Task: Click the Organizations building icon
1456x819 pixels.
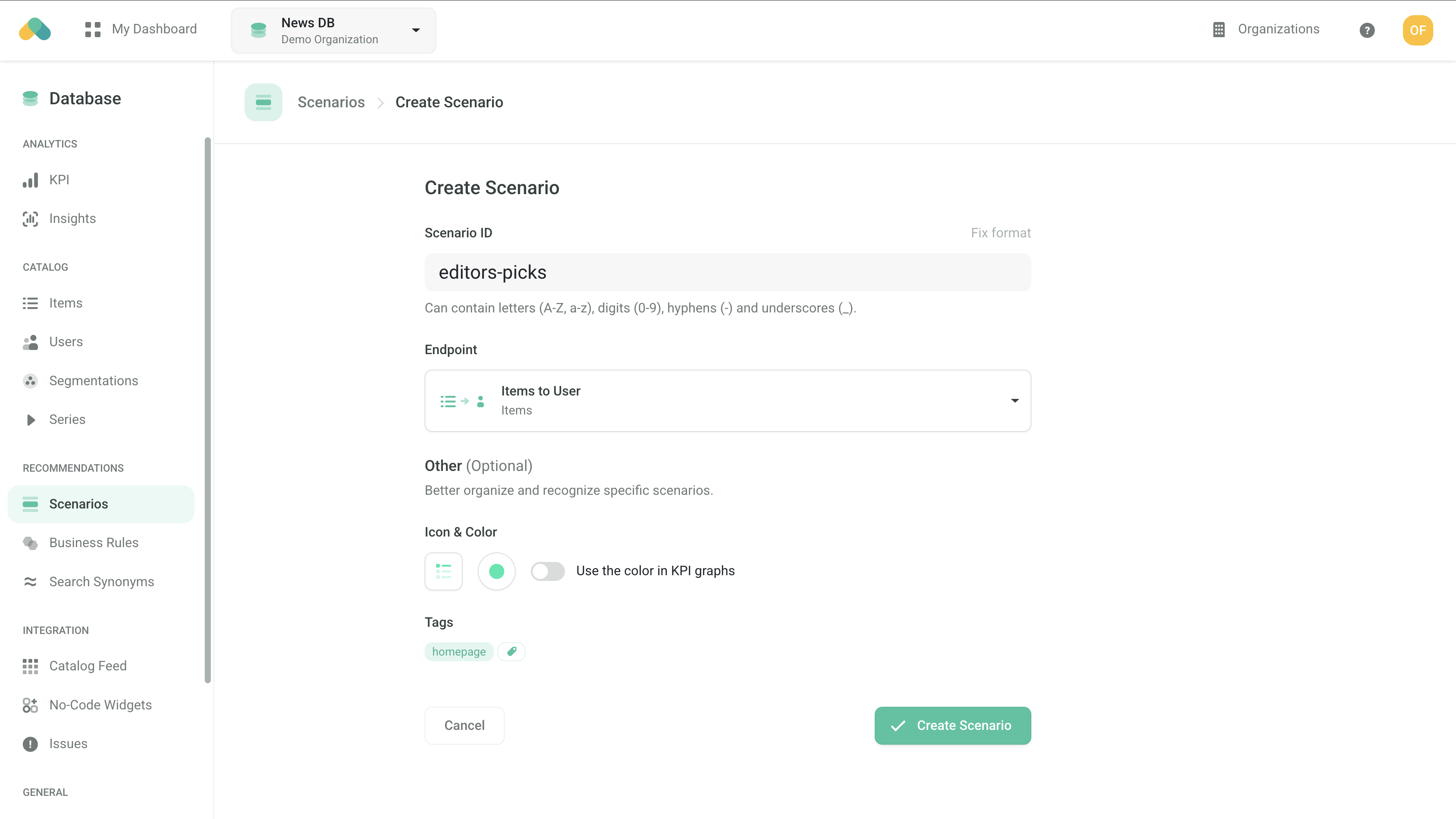Action: click(1219, 30)
